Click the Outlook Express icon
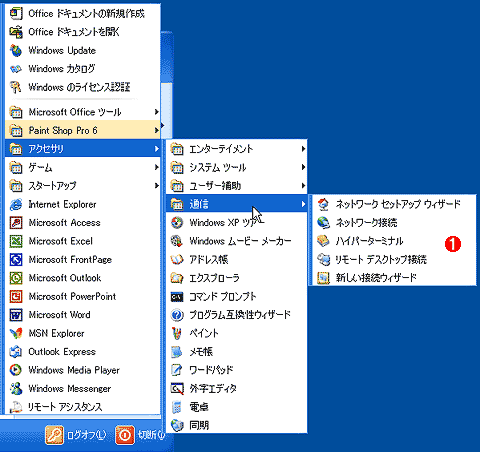 point(16,351)
